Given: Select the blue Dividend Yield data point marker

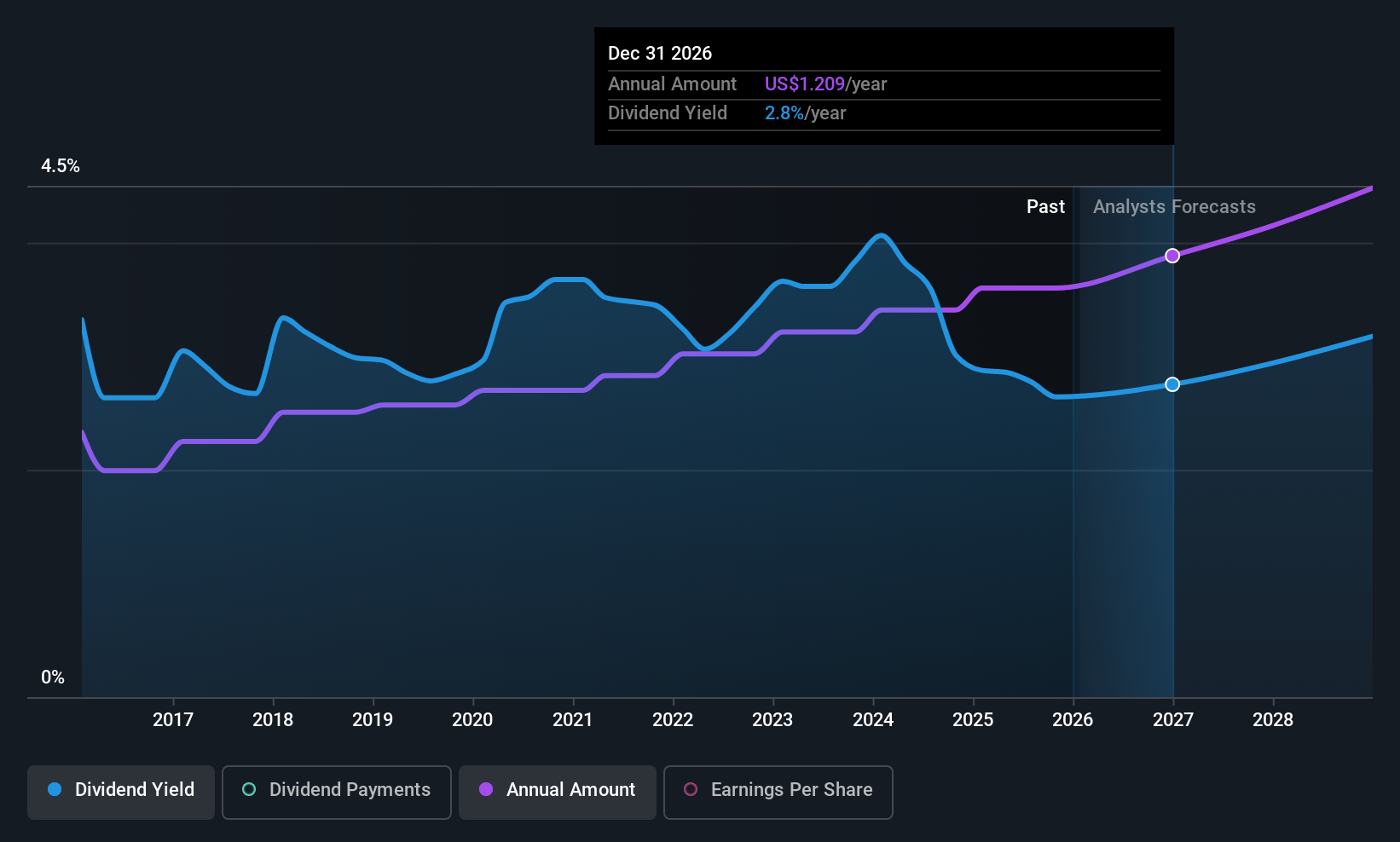Looking at the screenshot, I should coord(1172,384).
